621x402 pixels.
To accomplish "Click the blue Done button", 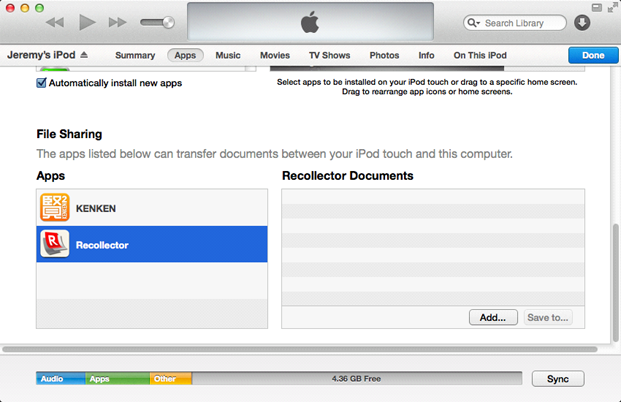I will tap(593, 55).
